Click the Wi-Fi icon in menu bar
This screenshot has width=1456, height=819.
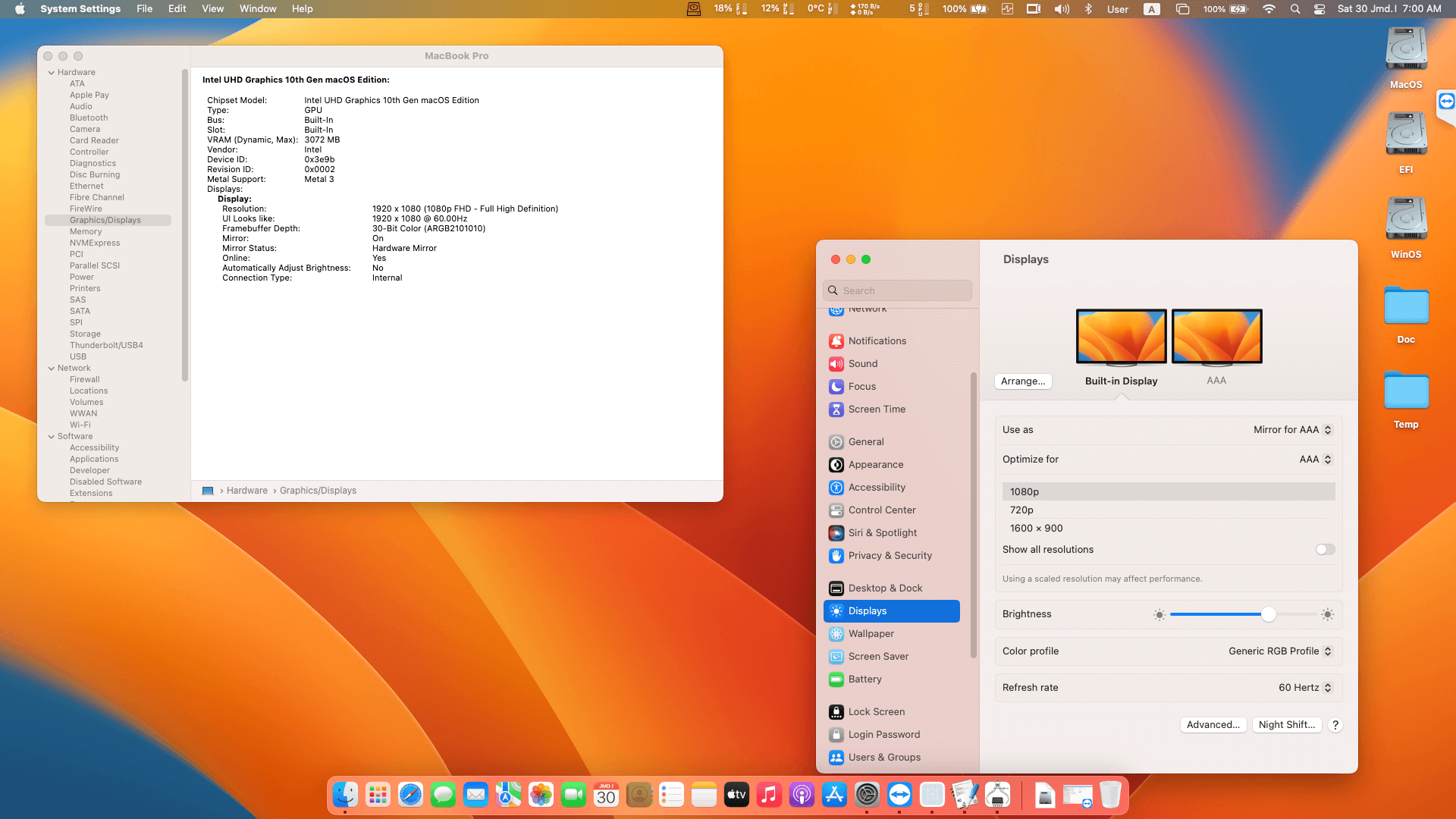[x=1269, y=9]
